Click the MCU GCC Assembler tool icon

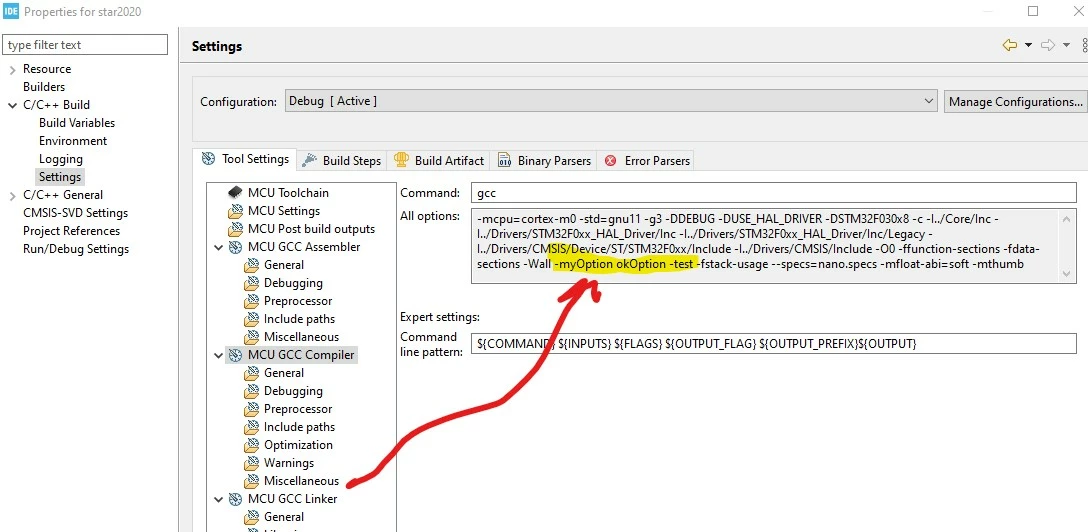235,247
